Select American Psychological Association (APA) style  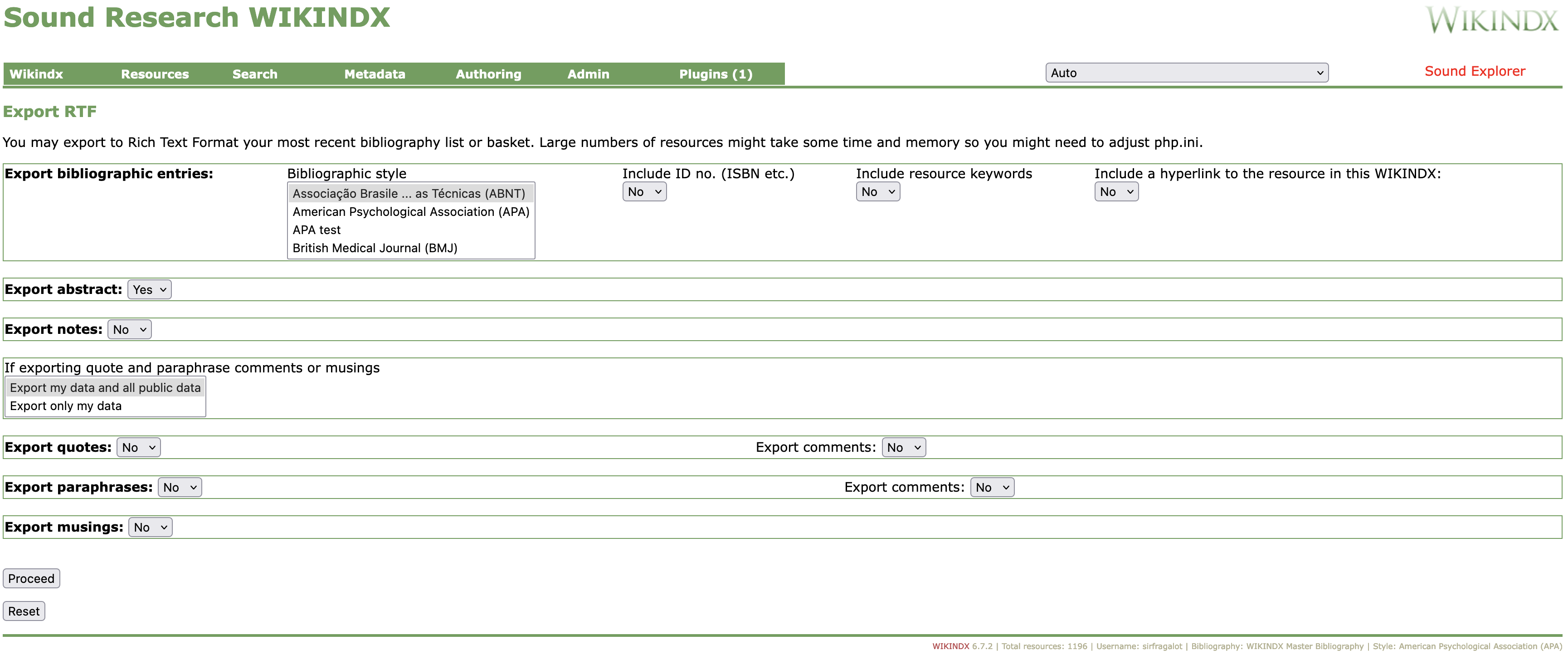coord(411,212)
